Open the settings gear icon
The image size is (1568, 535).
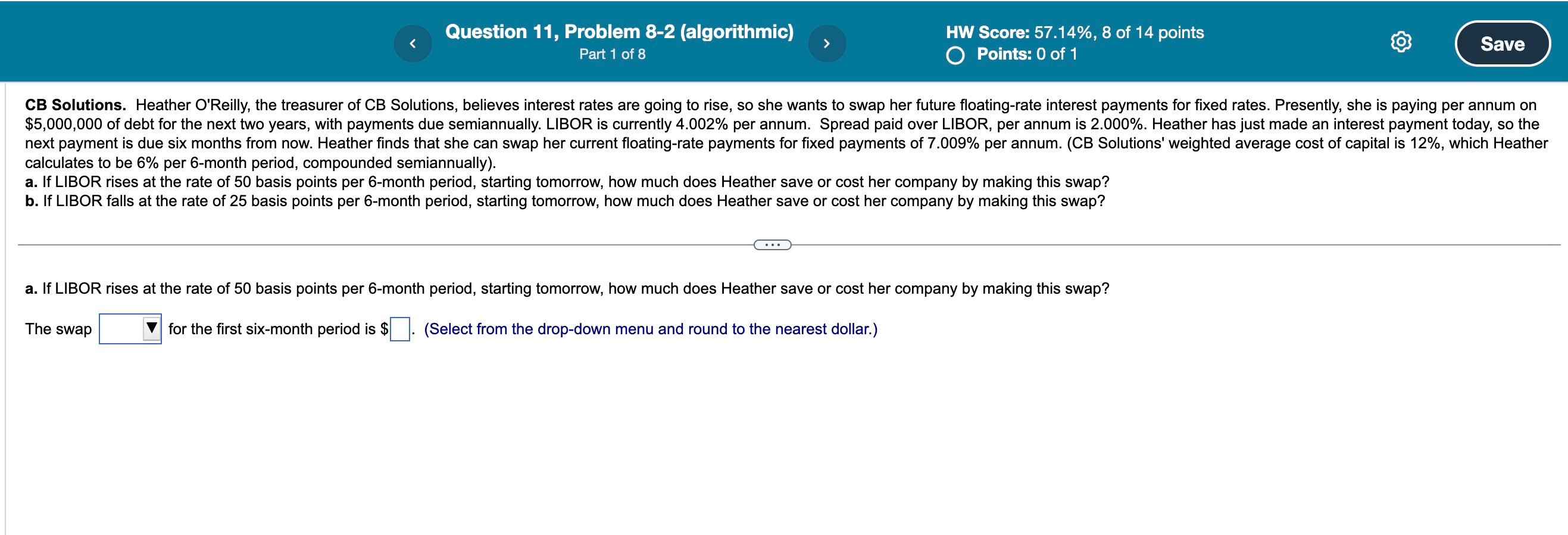click(1401, 43)
